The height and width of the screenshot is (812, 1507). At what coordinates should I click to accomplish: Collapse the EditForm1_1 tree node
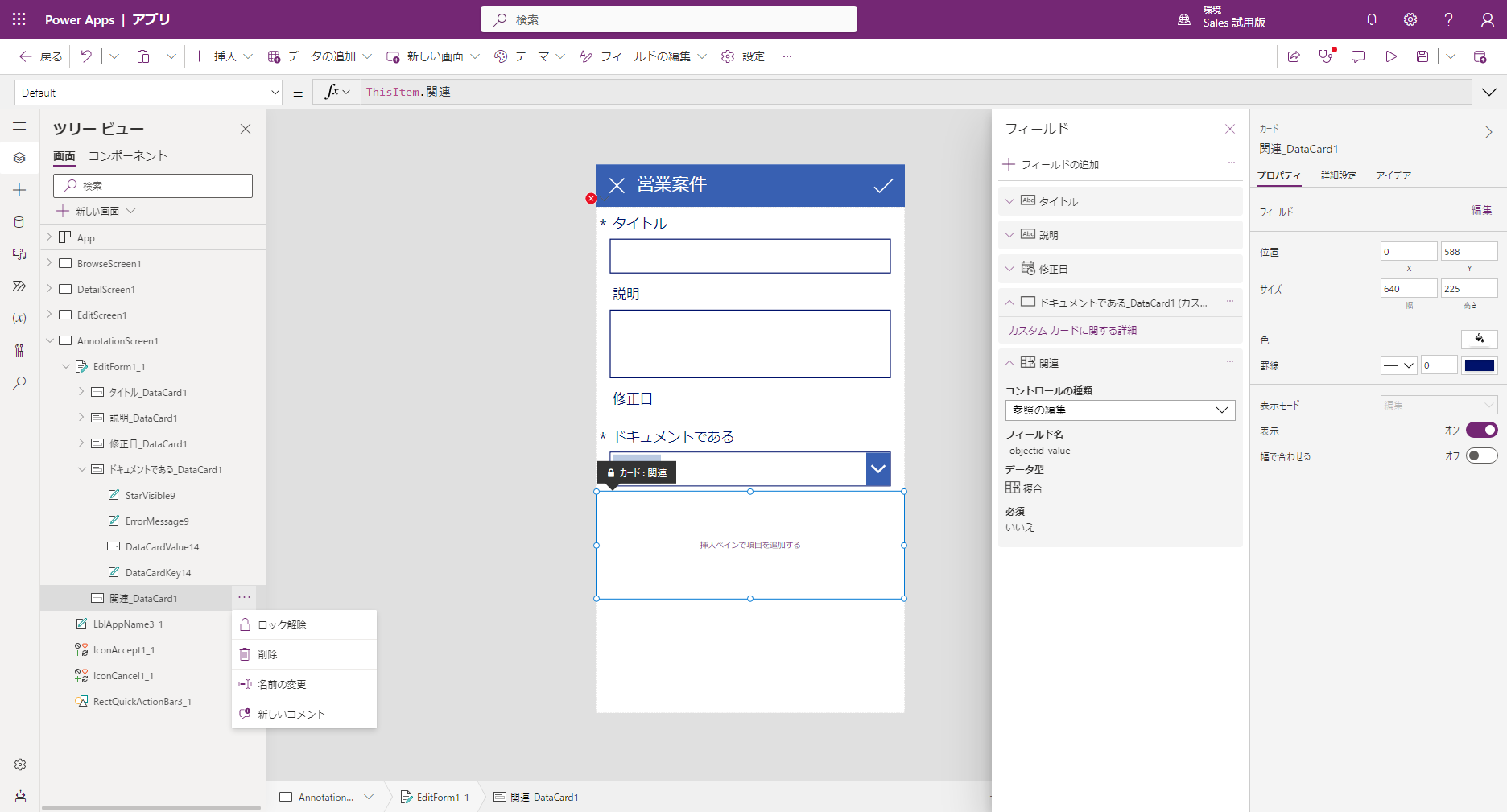point(65,366)
